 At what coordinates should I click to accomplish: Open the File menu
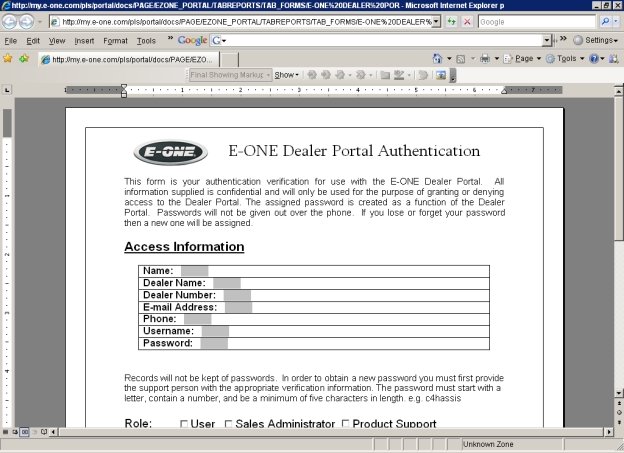[10, 41]
